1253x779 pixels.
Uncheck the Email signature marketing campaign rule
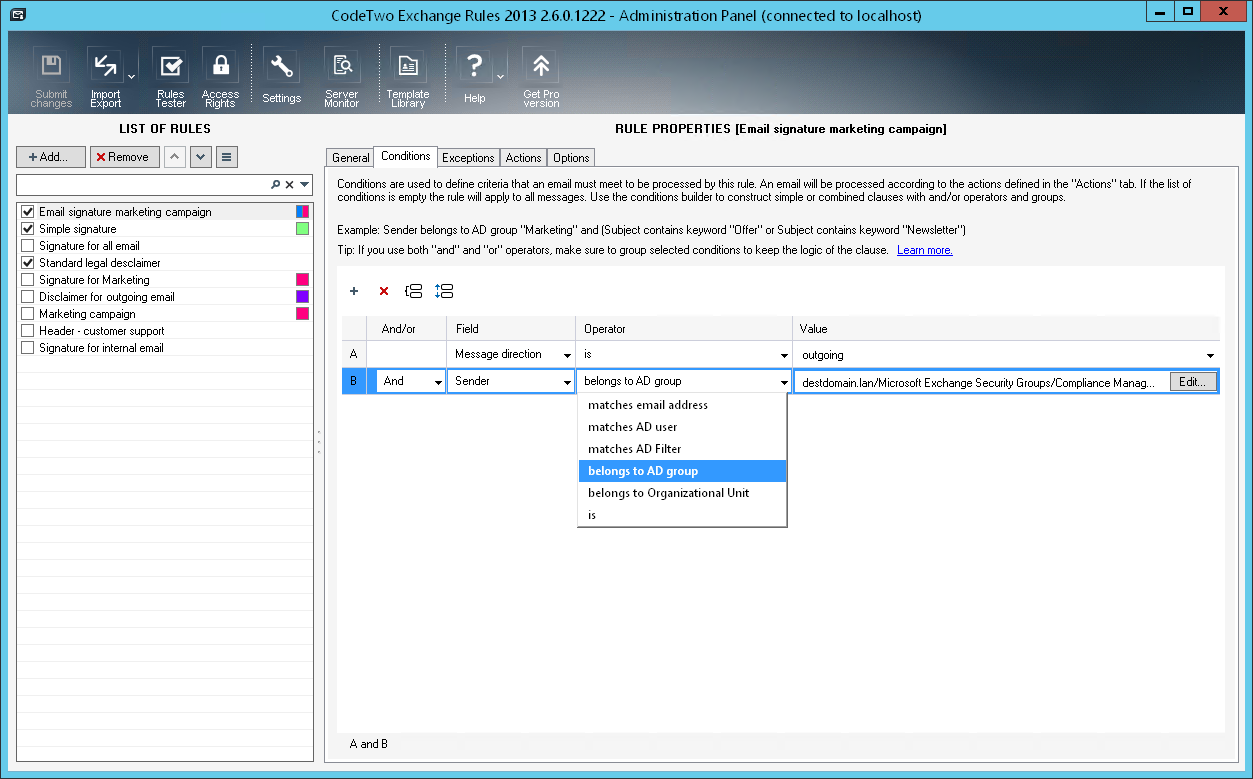click(28, 212)
